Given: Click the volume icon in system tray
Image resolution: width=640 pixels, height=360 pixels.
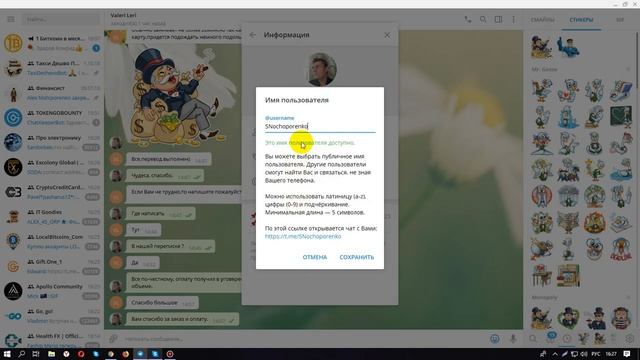Looking at the screenshot, I should (x=584, y=354).
